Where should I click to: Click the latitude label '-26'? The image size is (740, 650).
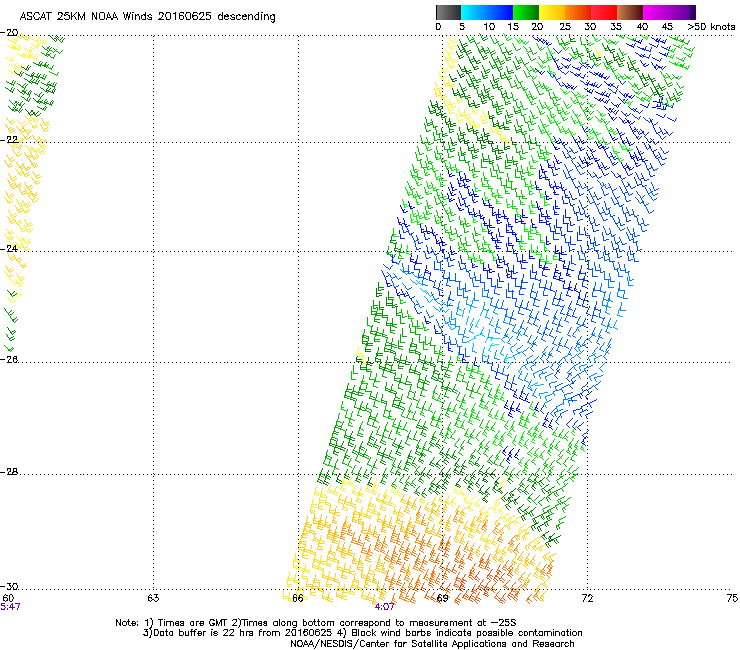9,360
